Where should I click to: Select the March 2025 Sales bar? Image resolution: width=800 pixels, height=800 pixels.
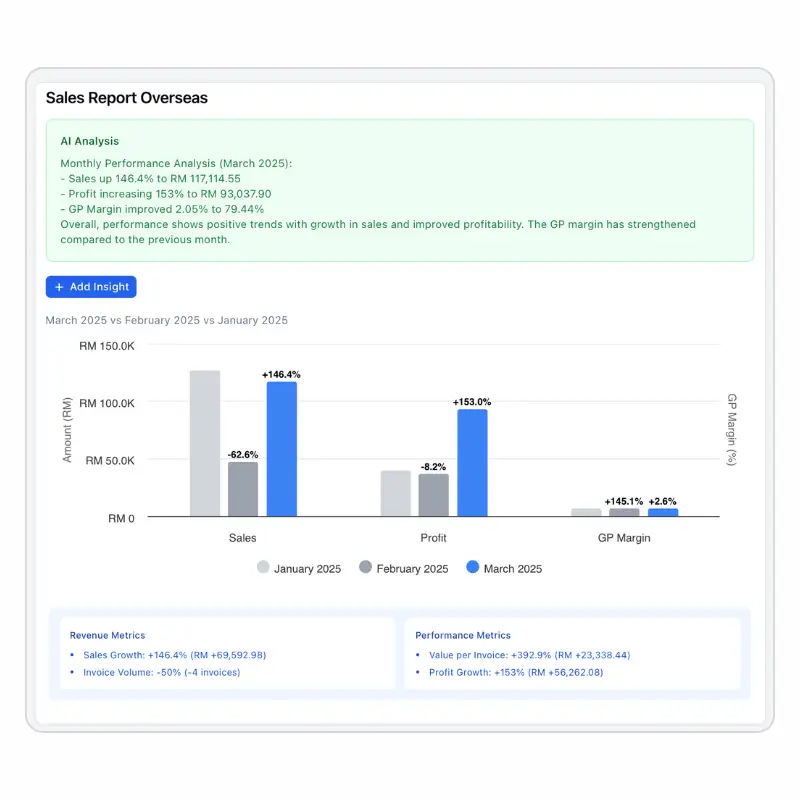coord(282,449)
